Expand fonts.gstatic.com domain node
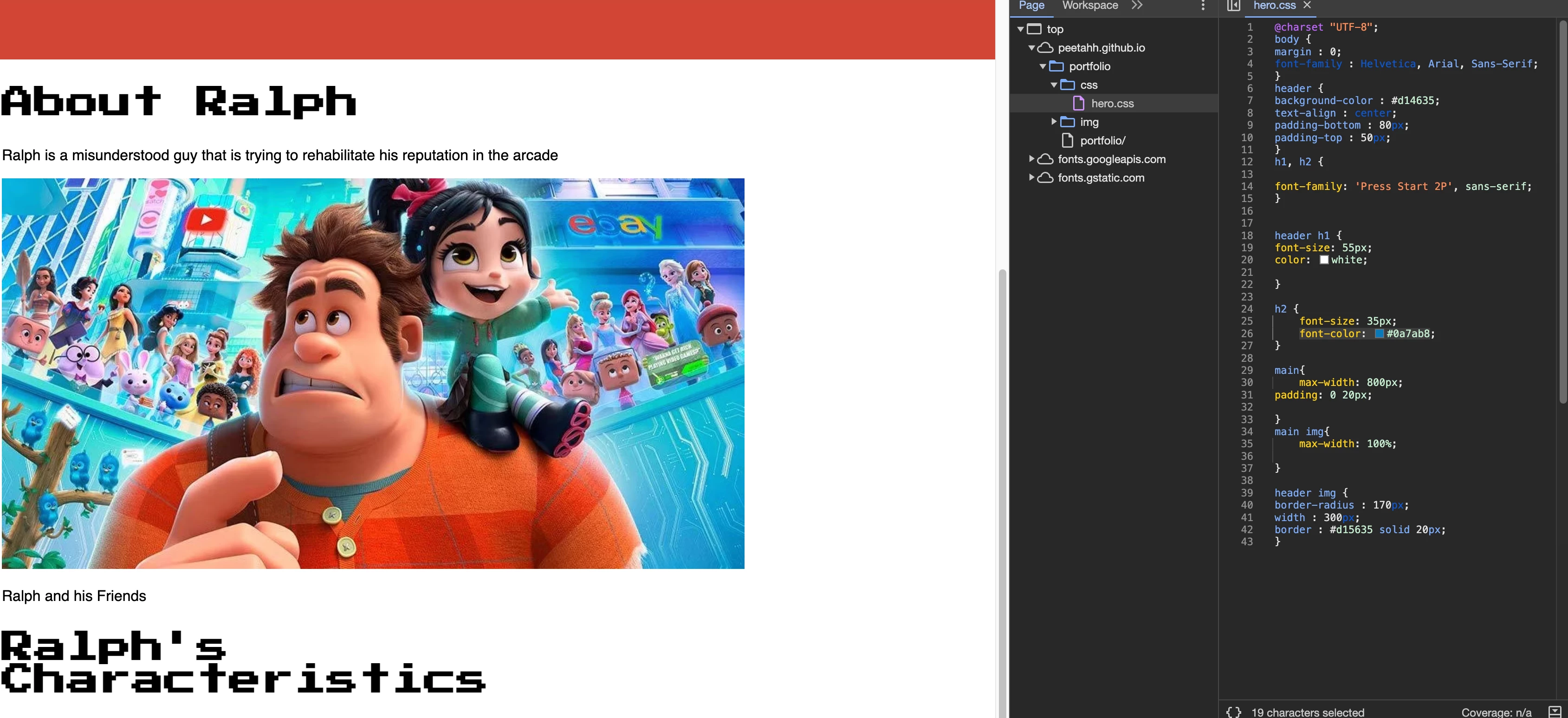 click(1031, 178)
